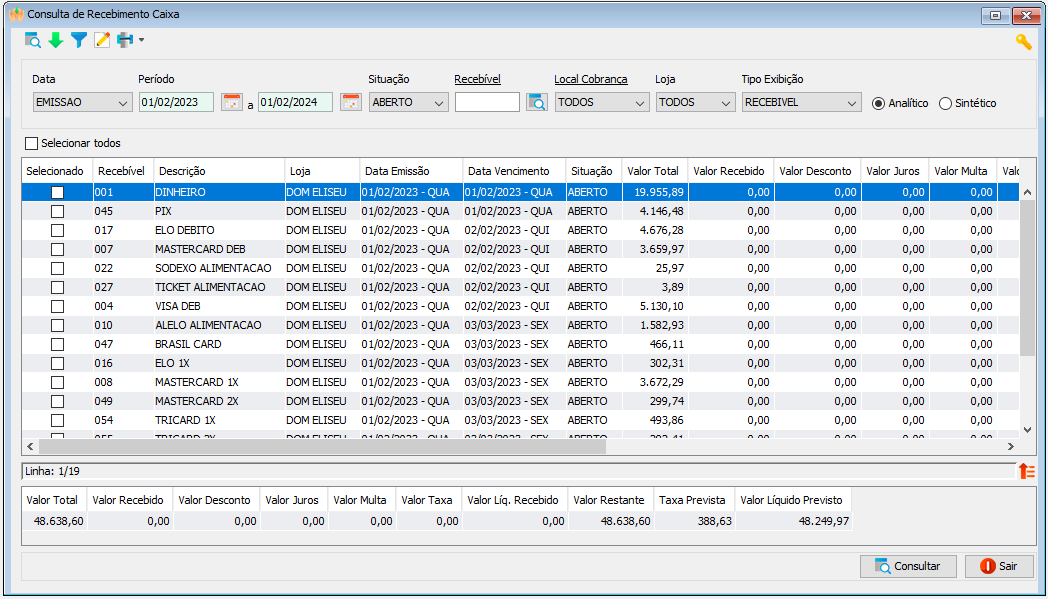Expand the Situação dropdown showing ABERTO
The height and width of the screenshot is (599, 1048).
(x=408, y=102)
